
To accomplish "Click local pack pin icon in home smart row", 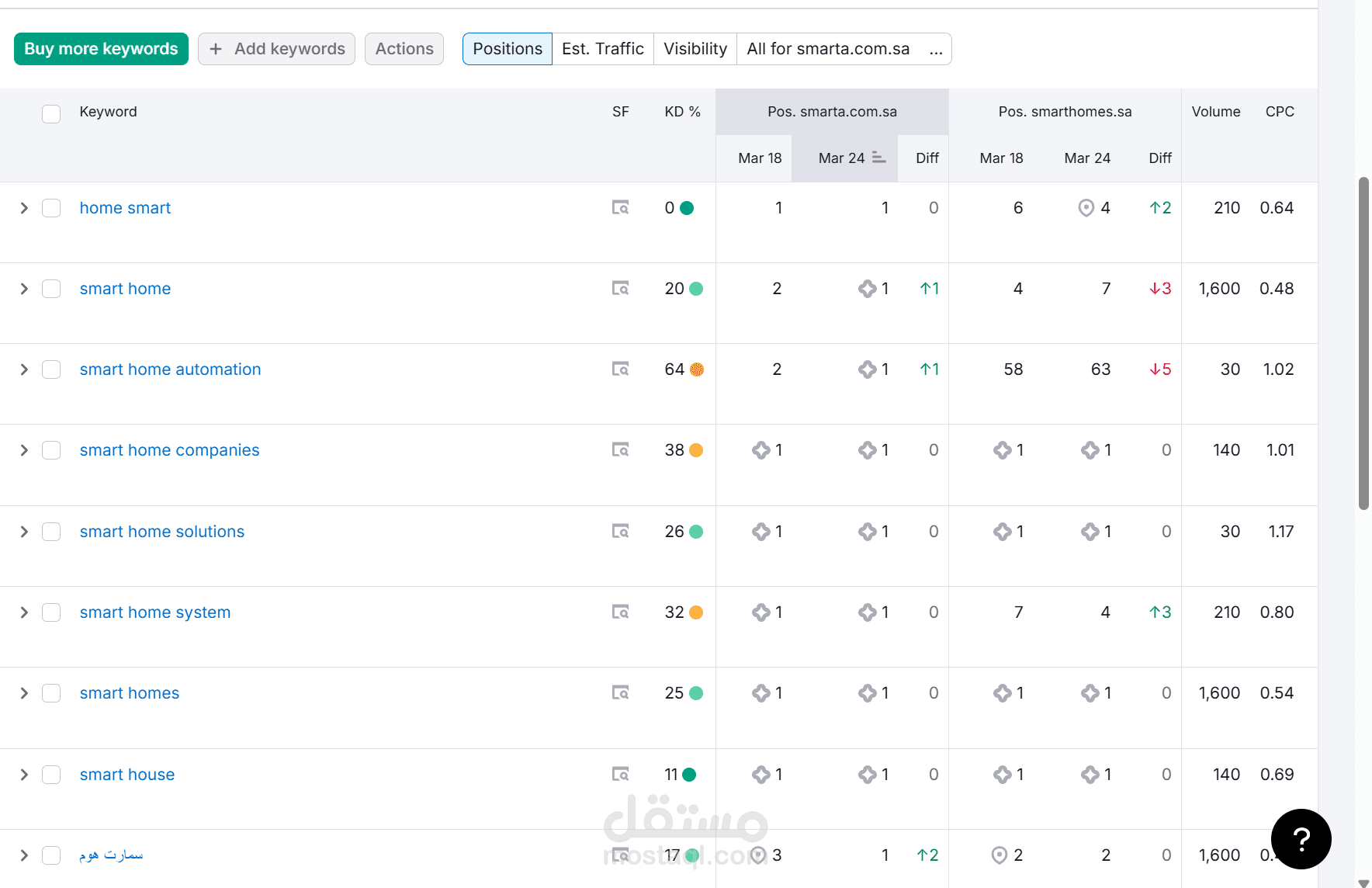I will (1086, 208).
